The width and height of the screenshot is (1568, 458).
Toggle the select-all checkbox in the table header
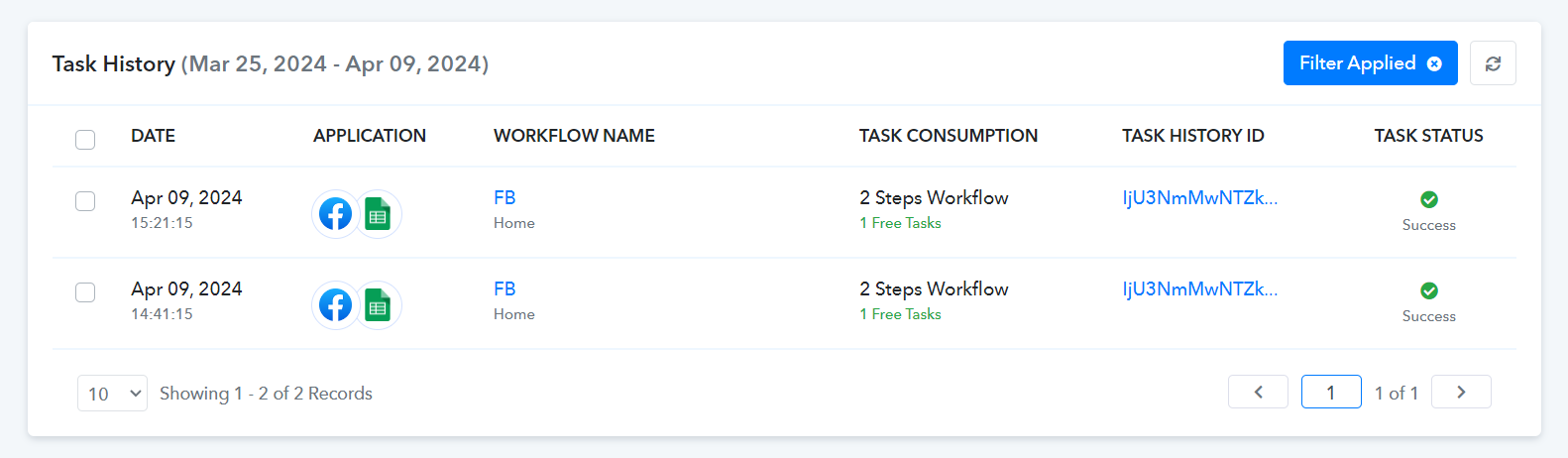pyautogui.click(x=85, y=139)
